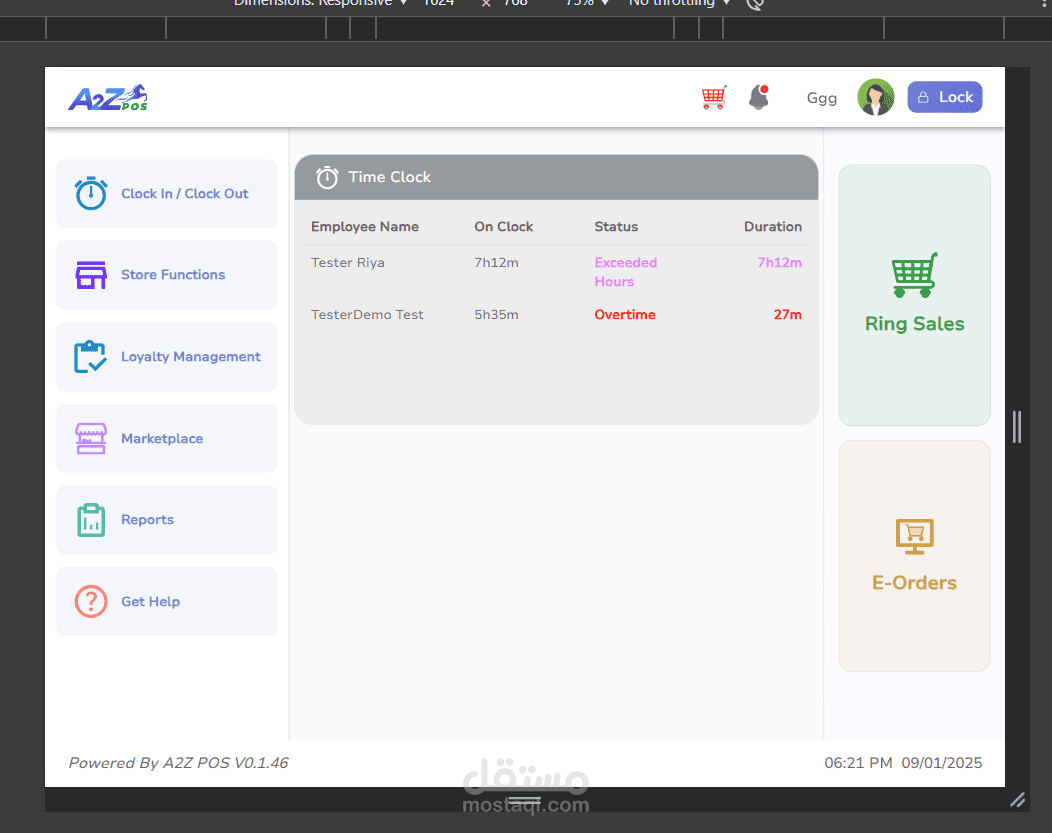Viewport: 1052px width, 833px height.
Task: Select employee TesterDemo Test
Action: (367, 315)
